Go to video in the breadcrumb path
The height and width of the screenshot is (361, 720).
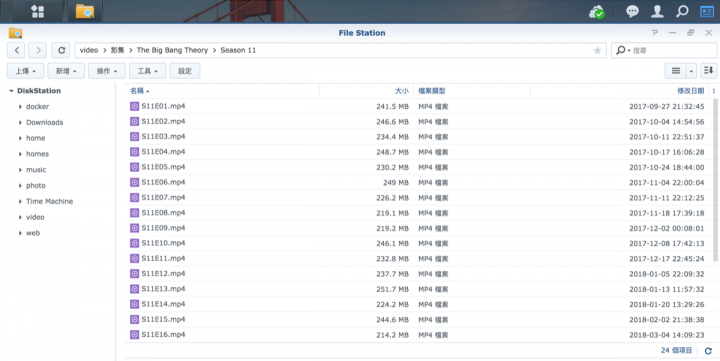[x=89, y=50]
